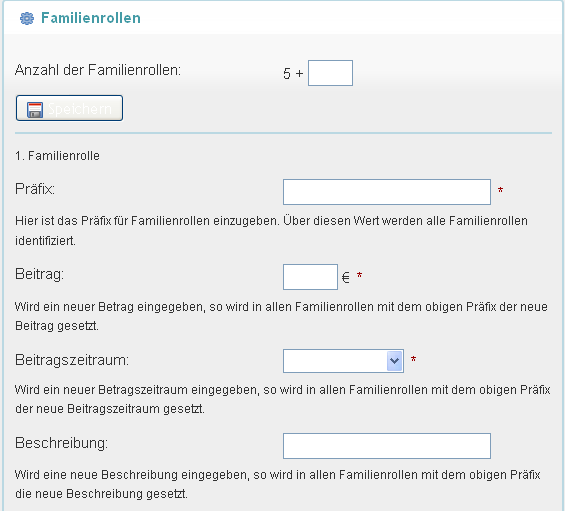Viewport: 565px width, 511px height.
Task: Click the red asterisk next to Präfix
Action: pyautogui.click(x=500, y=190)
